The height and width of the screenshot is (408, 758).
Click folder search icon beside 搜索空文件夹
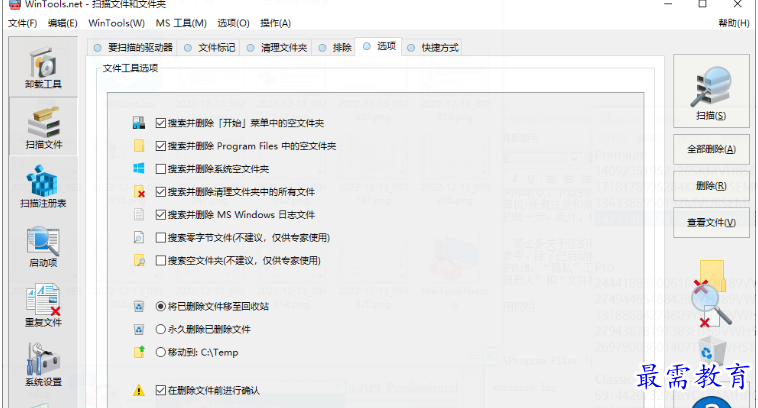point(139,260)
